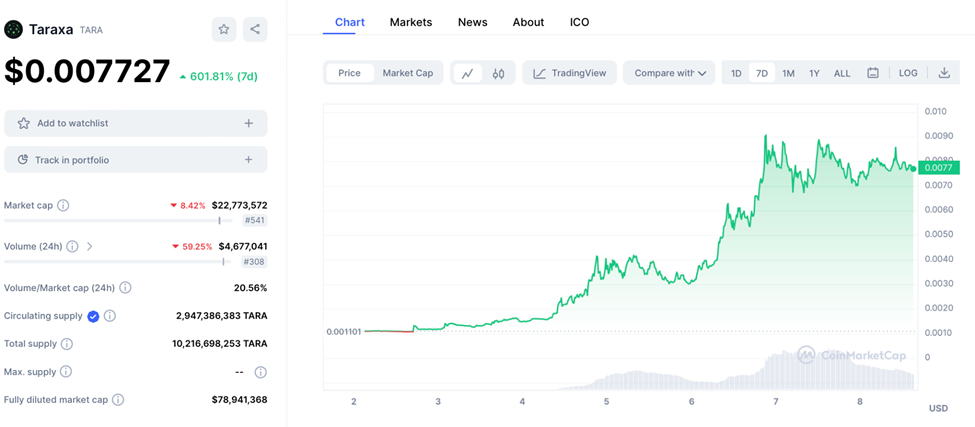Show Fully diluted market cap info icon
The image size is (975, 427).
point(118,400)
